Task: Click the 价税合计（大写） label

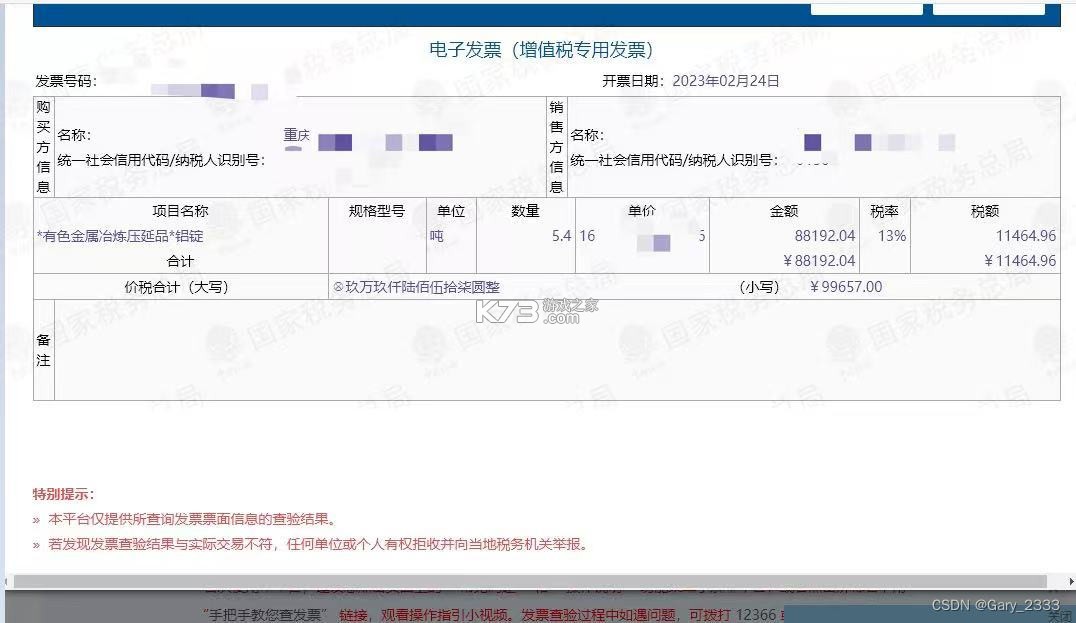Action: click(x=176, y=287)
